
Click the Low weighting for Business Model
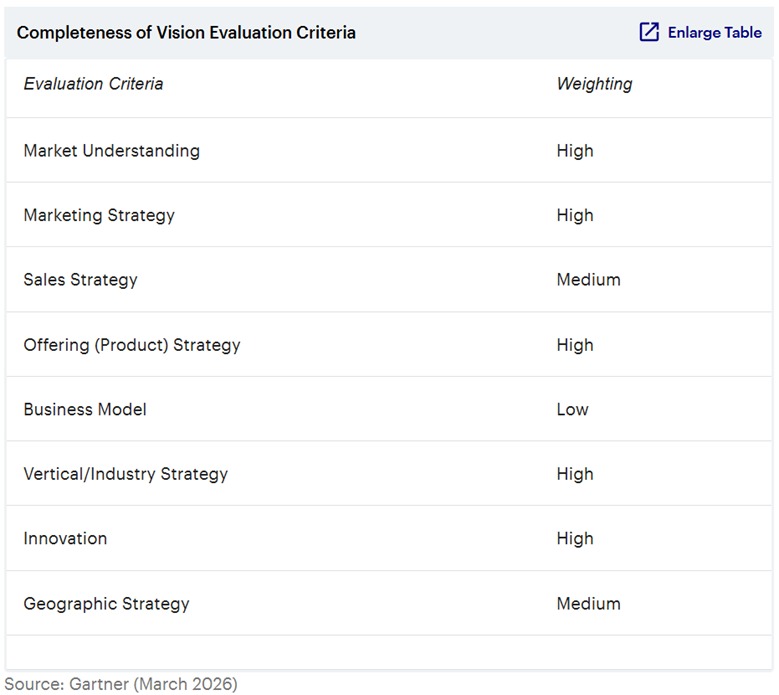tap(572, 409)
